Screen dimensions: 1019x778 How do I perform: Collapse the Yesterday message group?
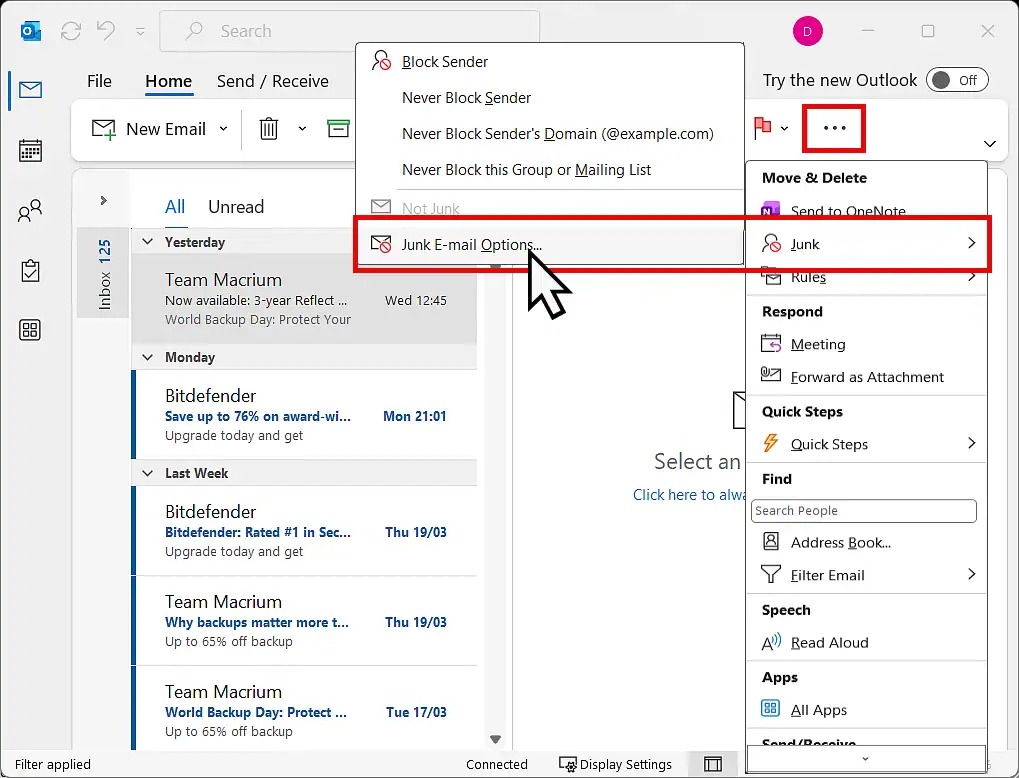[x=147, y=241]
